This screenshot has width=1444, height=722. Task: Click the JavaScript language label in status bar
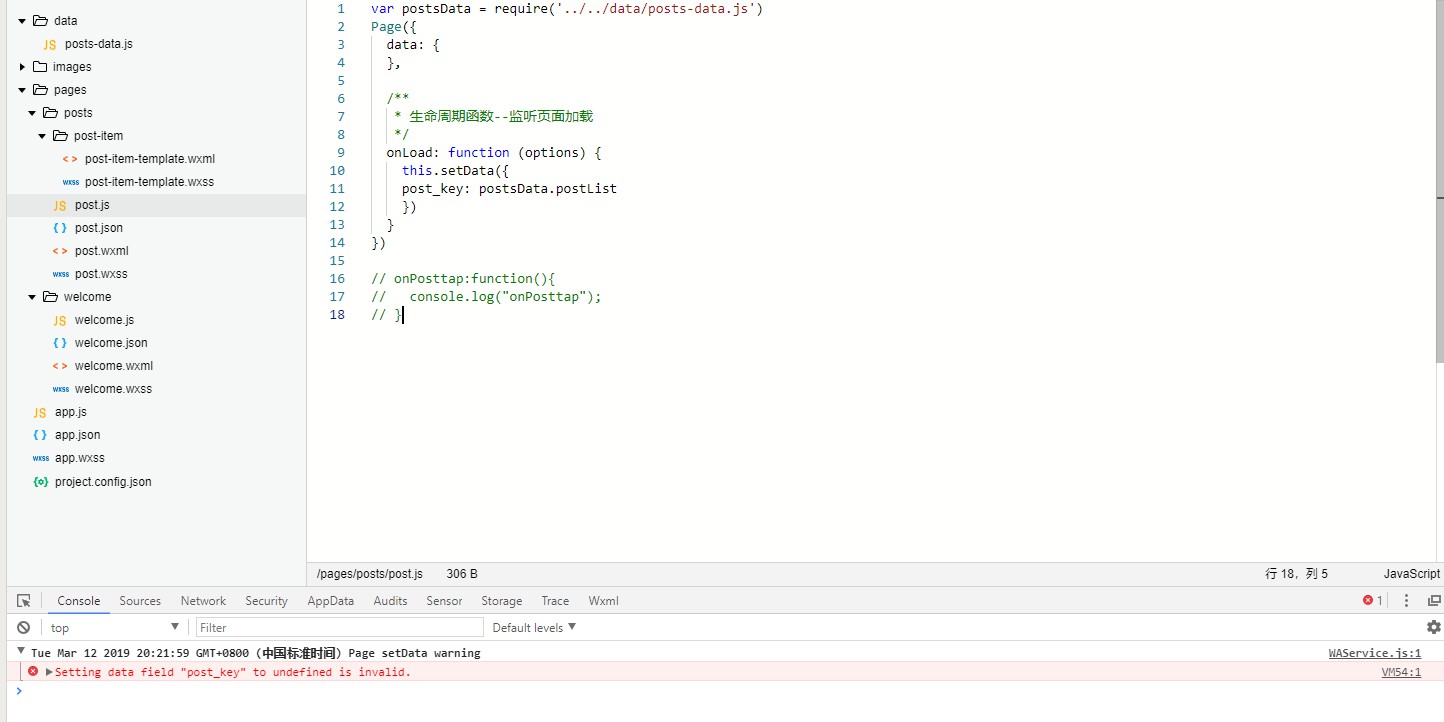(x=1412, y=574)
